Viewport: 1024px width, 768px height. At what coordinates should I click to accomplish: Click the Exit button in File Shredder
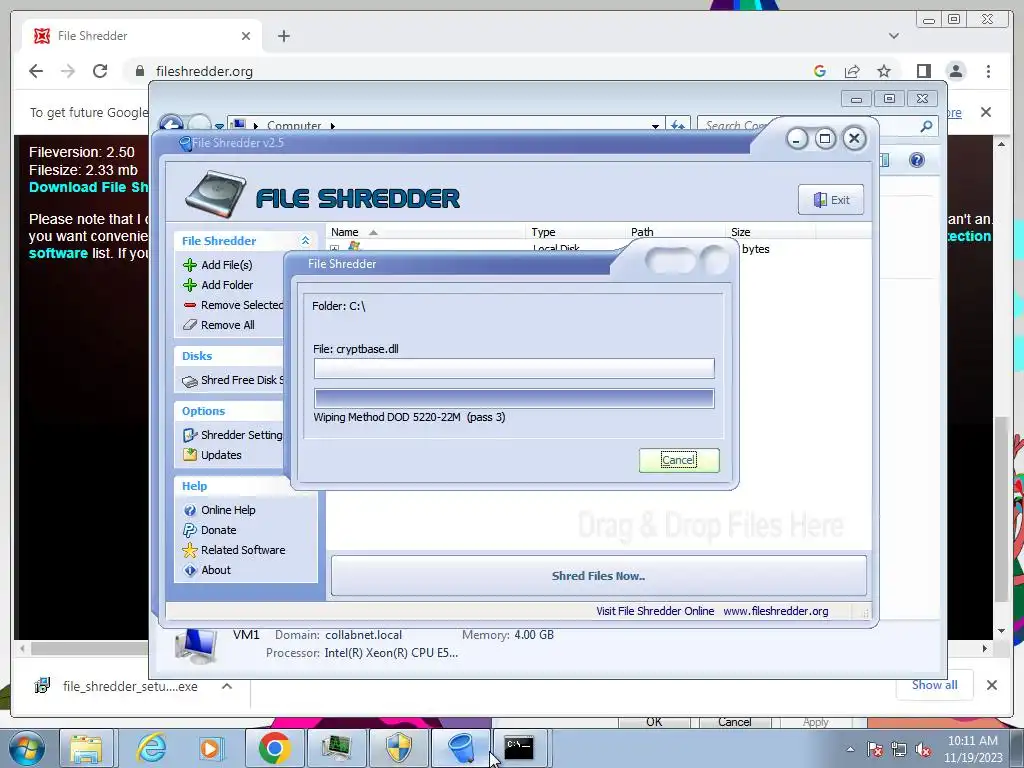coord(831,200)
